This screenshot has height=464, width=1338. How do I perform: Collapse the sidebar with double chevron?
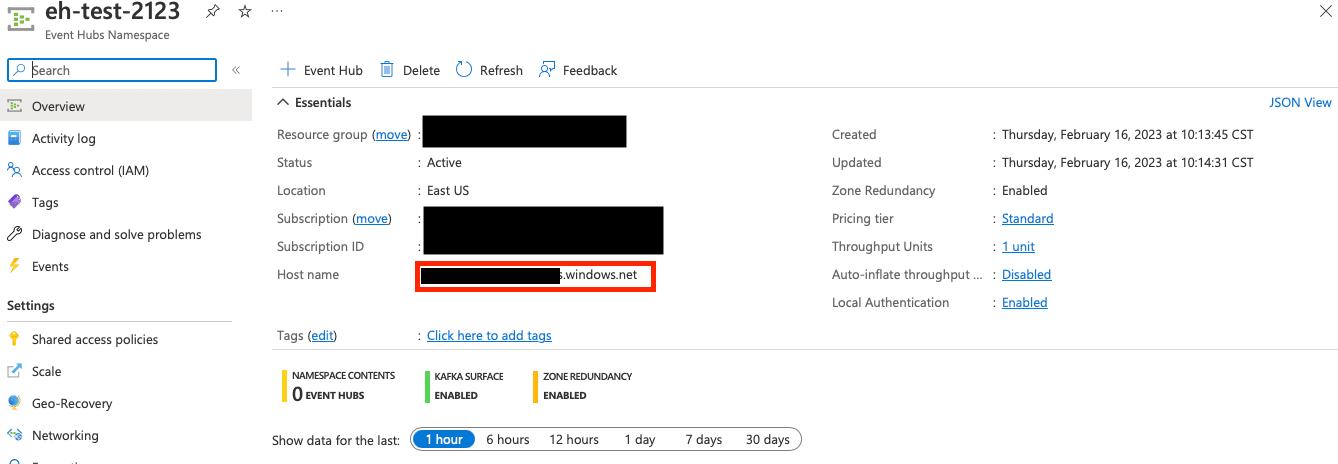pyautogui.click(x=236, y=70)
